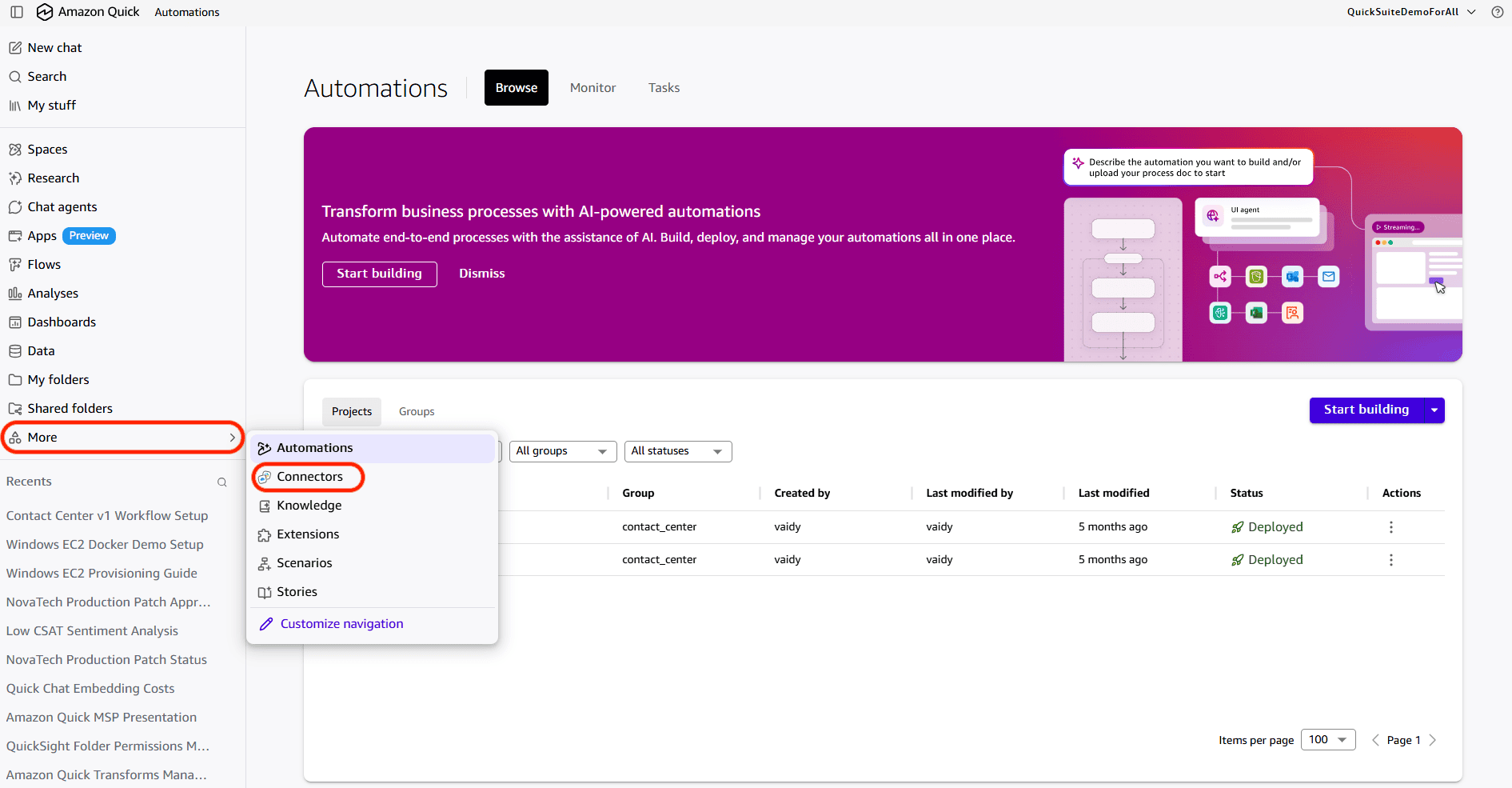Screen dimensions: 1512x788
Task: Open recent Windows EC2 Docker Demo Setup
Action: pyautogui.click(x=105, y=545)
